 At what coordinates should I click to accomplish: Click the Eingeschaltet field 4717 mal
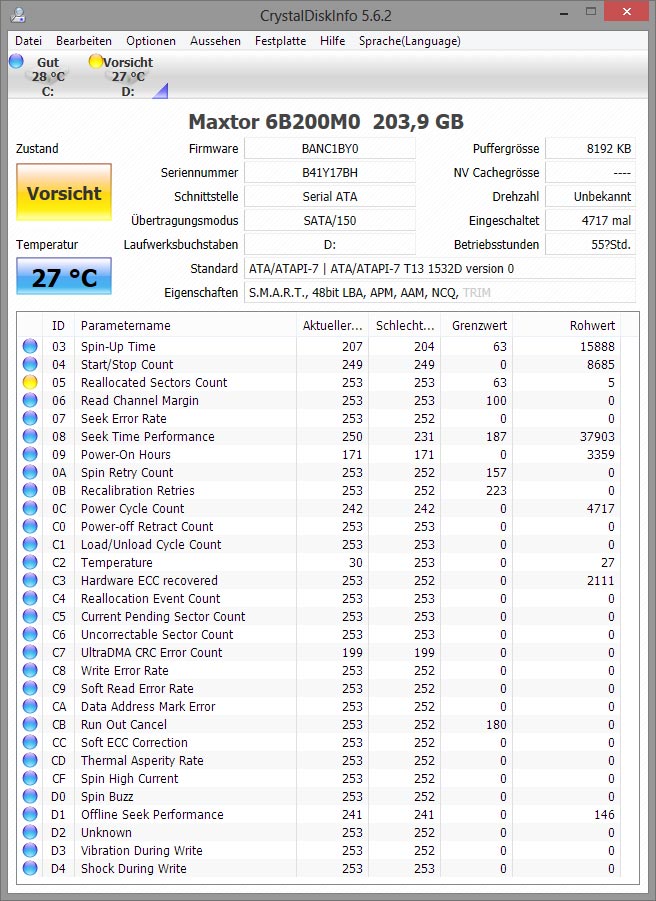590,220
